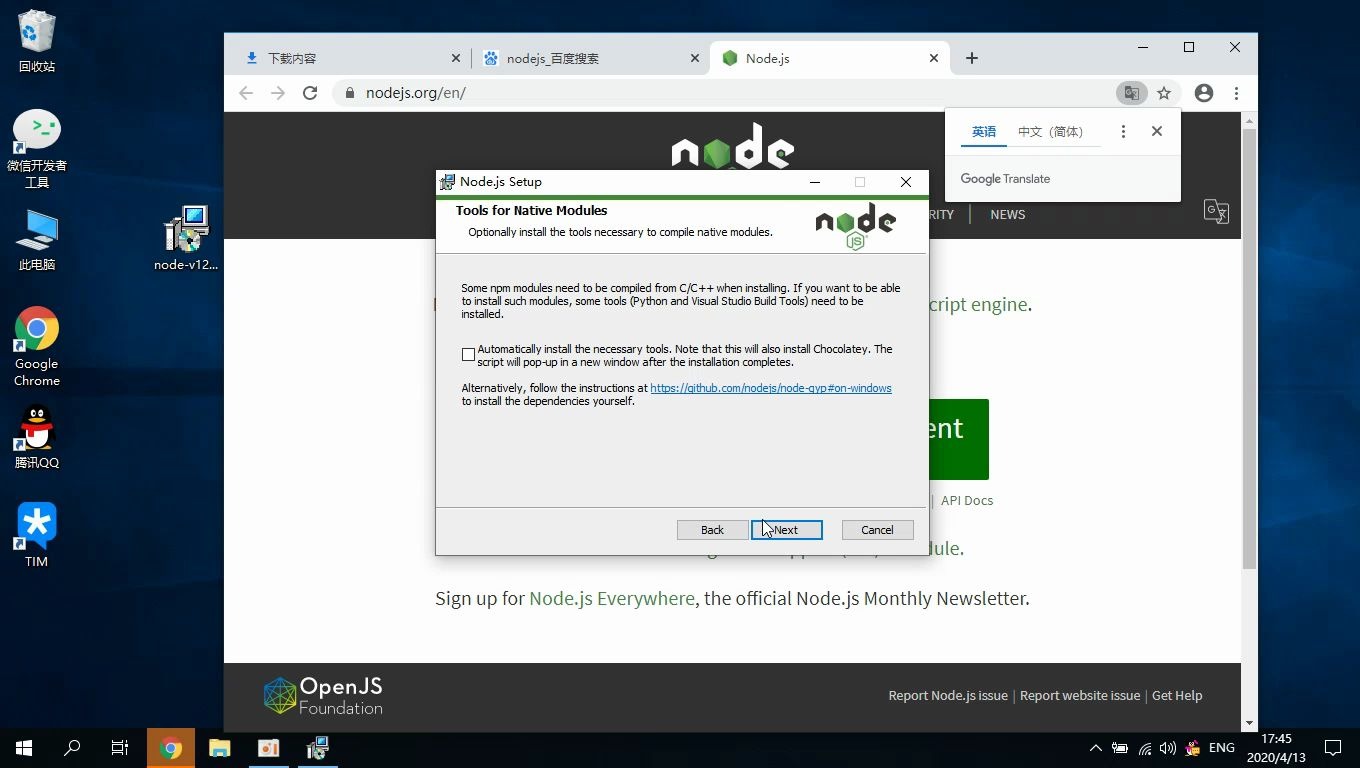Select WeChat developer tools desktop icon

click(37, 149)
